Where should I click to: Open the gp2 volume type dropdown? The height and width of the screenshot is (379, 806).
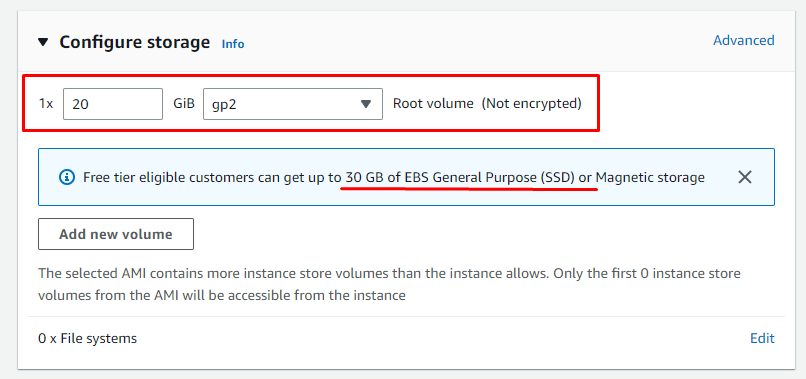coord(293,104)
